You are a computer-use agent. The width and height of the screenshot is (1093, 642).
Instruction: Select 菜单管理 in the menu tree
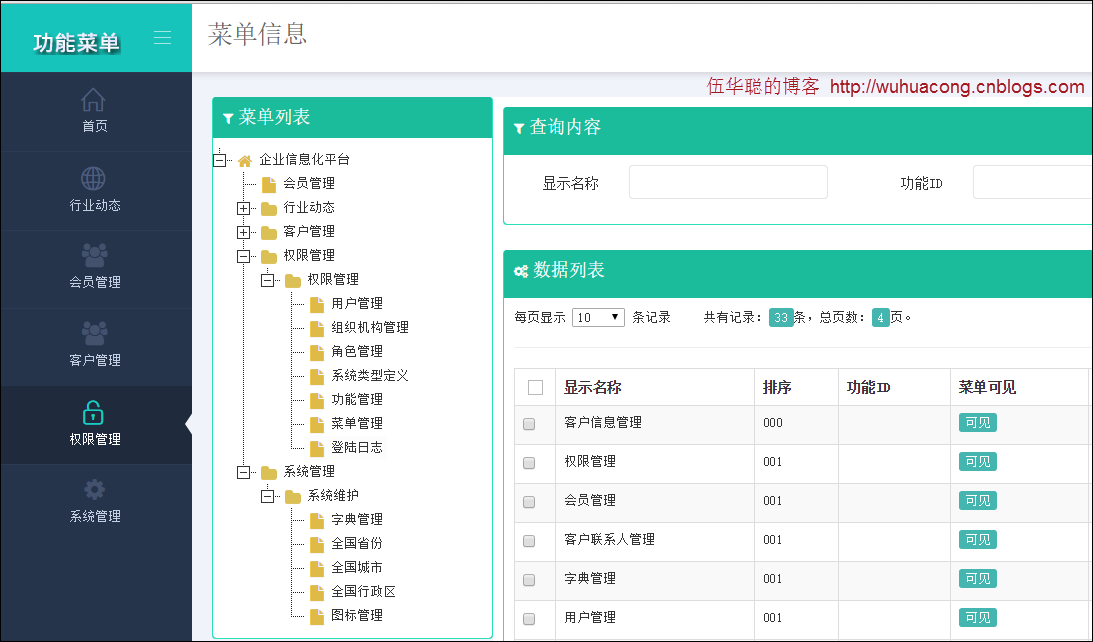(x=357, y=424)
